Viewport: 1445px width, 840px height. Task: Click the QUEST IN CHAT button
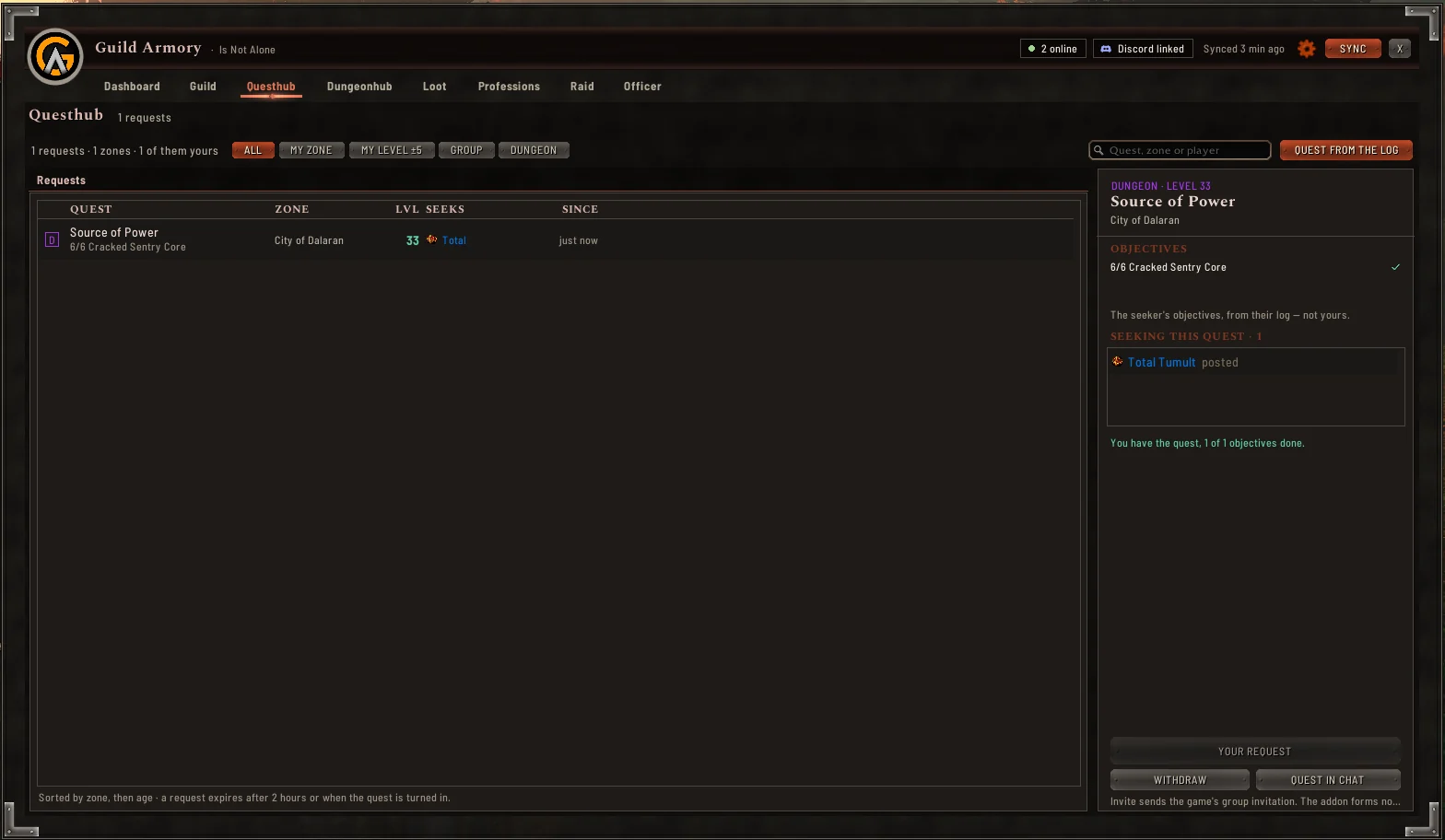[1328, 780]
